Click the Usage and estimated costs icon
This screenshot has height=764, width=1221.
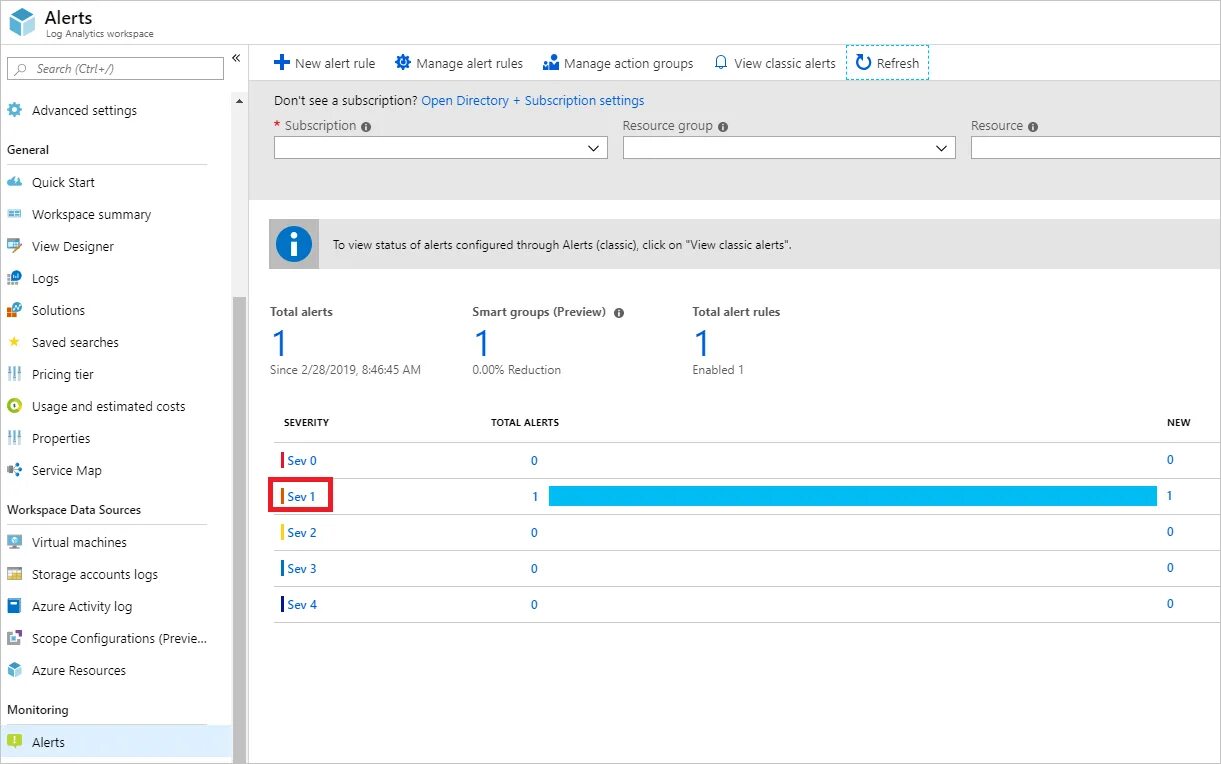click(x=14, y=406)
